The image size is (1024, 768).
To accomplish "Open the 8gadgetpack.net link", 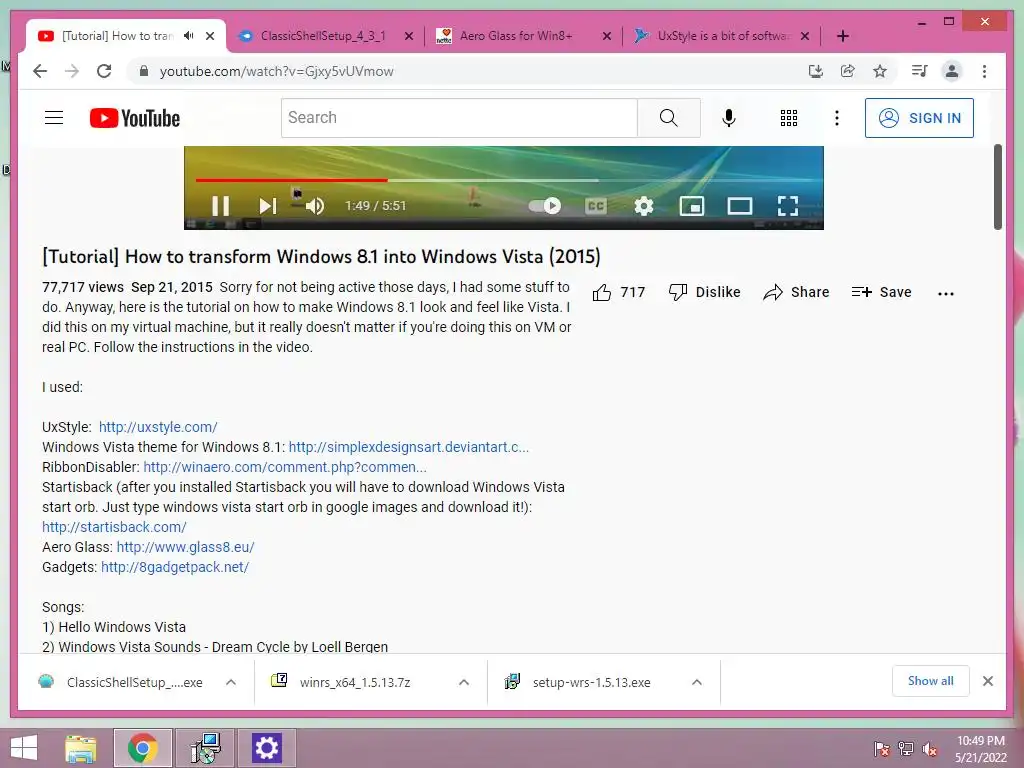I will 175,568.
